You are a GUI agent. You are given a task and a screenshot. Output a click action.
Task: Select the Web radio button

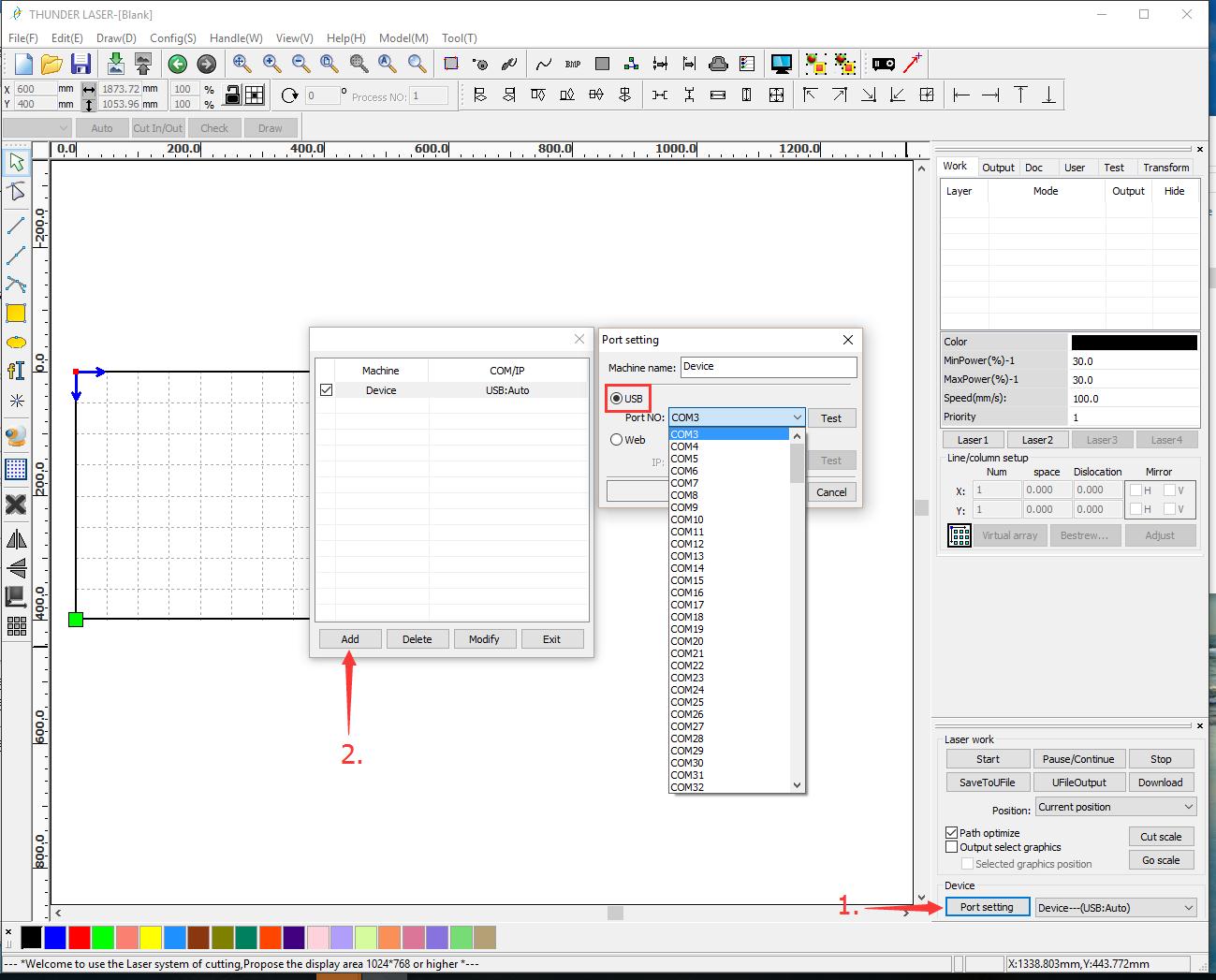point(617,440)
